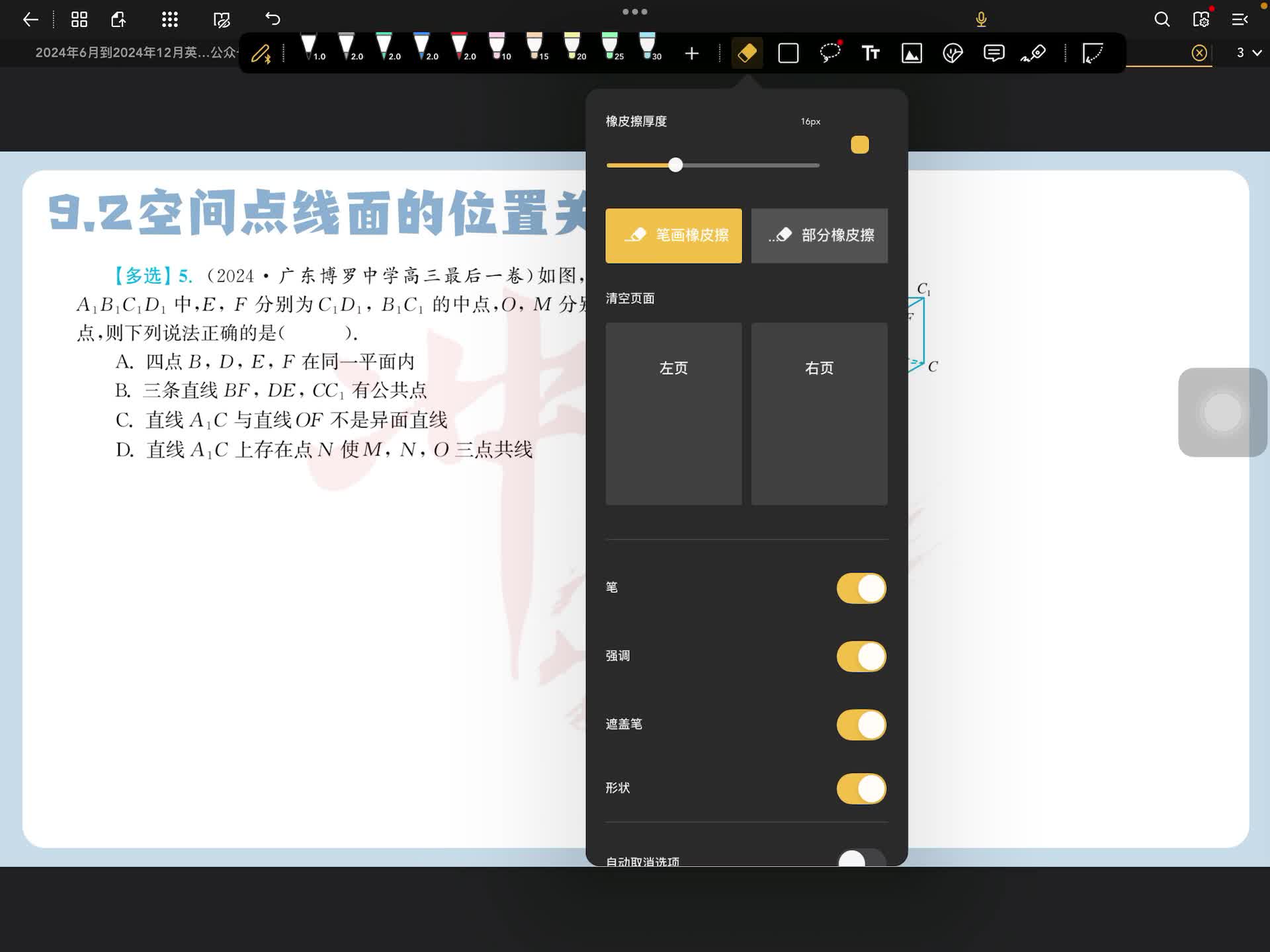Switch off the 遮盖笔 toggle
This screenshot has width=1270, height=952.
click(861, 725)
